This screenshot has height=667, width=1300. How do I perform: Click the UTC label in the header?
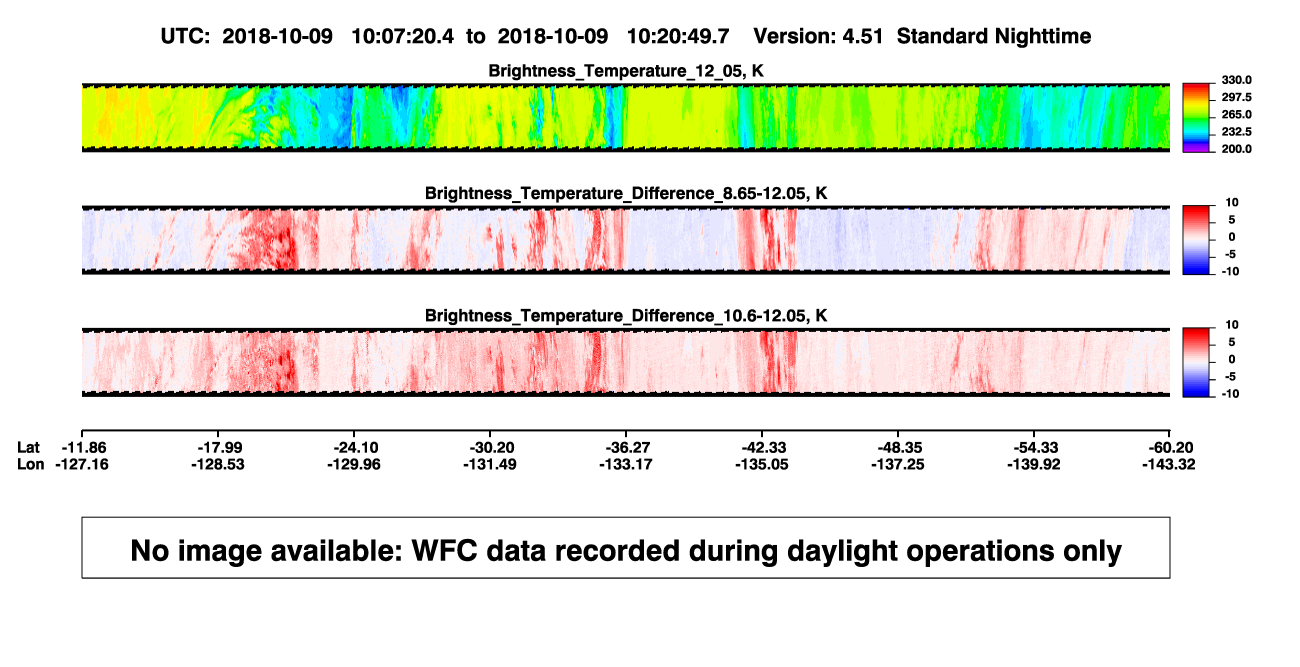pos(183,36)
